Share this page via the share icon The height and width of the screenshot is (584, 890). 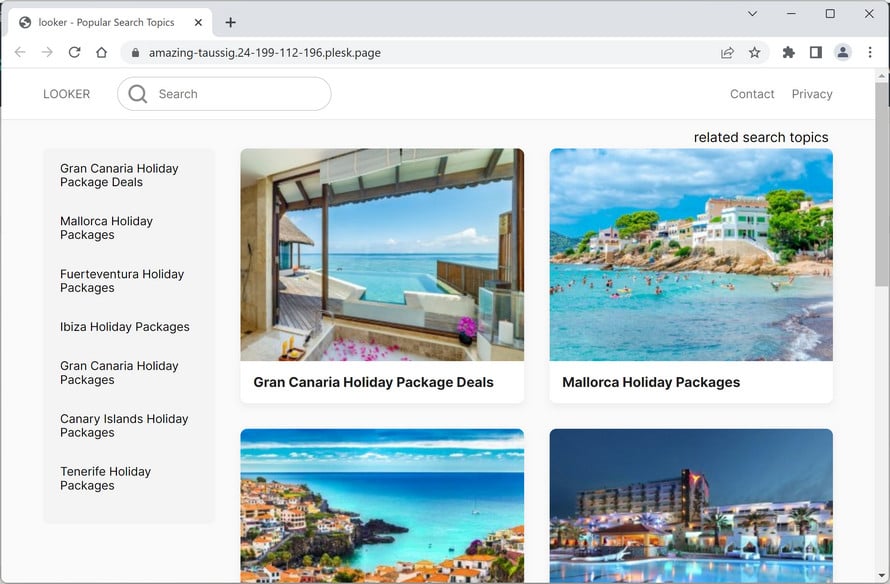[x=727, y=53]
